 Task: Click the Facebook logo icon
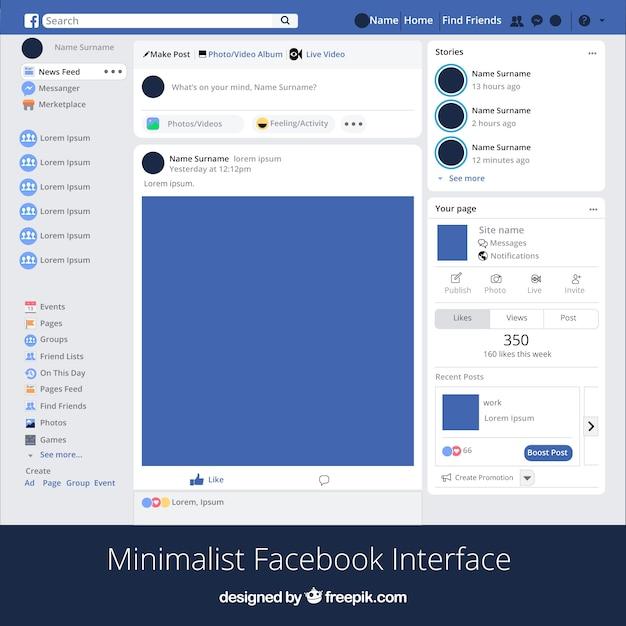click(32, 20)
